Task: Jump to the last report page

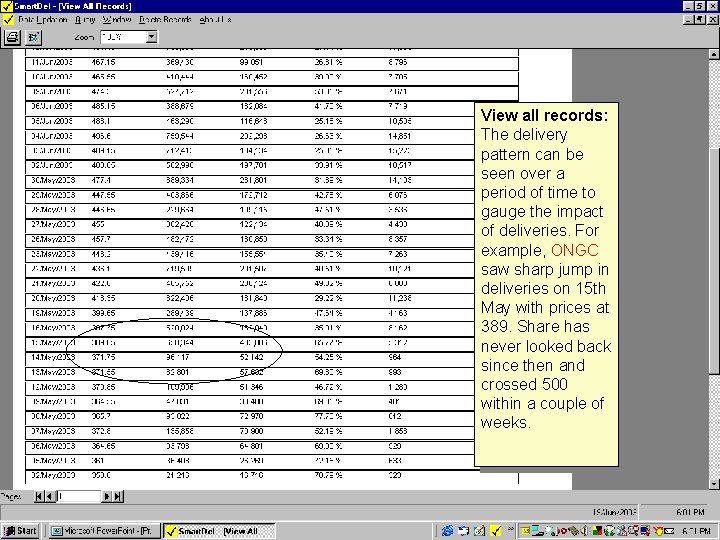Action: pos(118,496)
